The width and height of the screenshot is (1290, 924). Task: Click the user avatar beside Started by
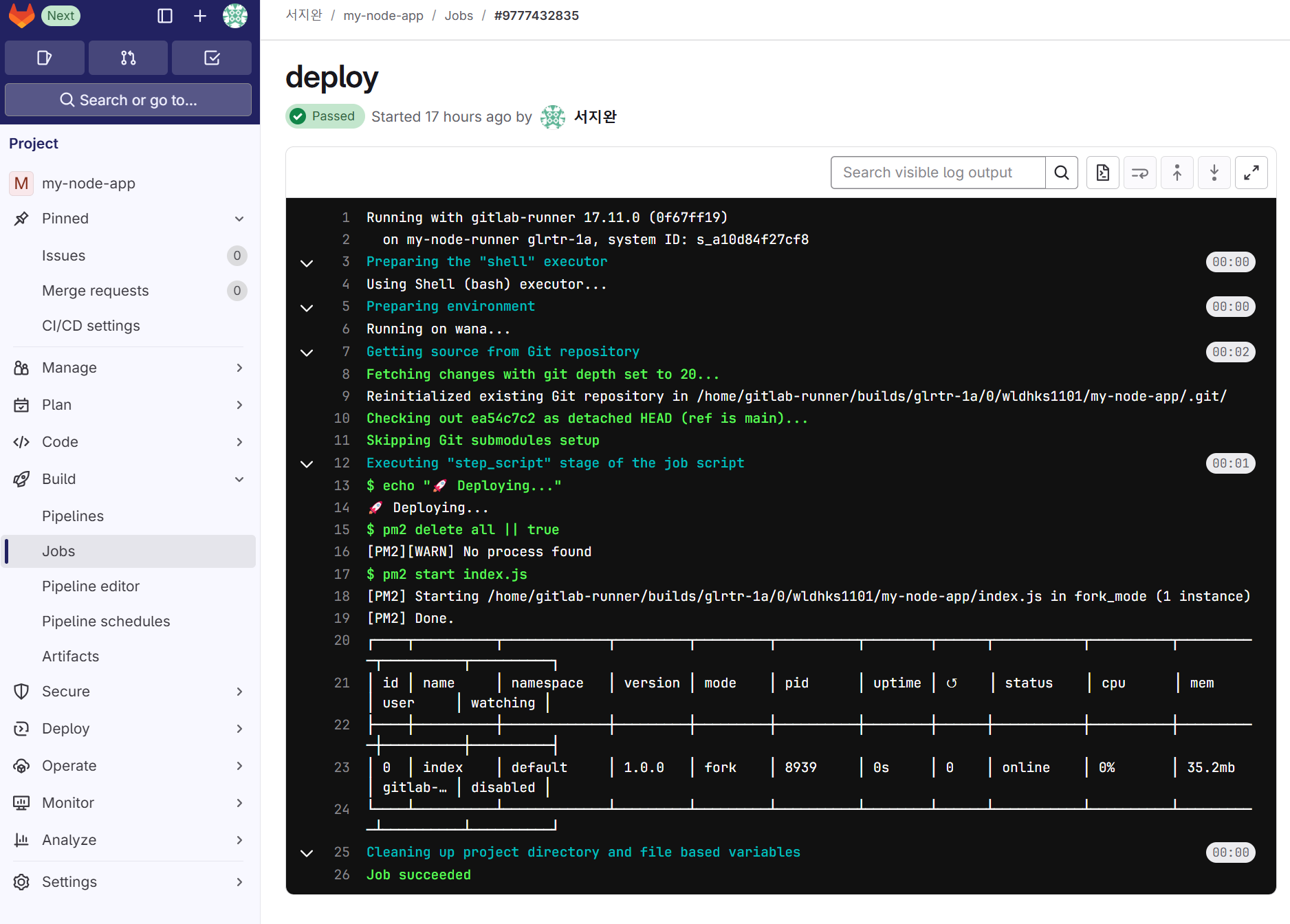(553, 117)
